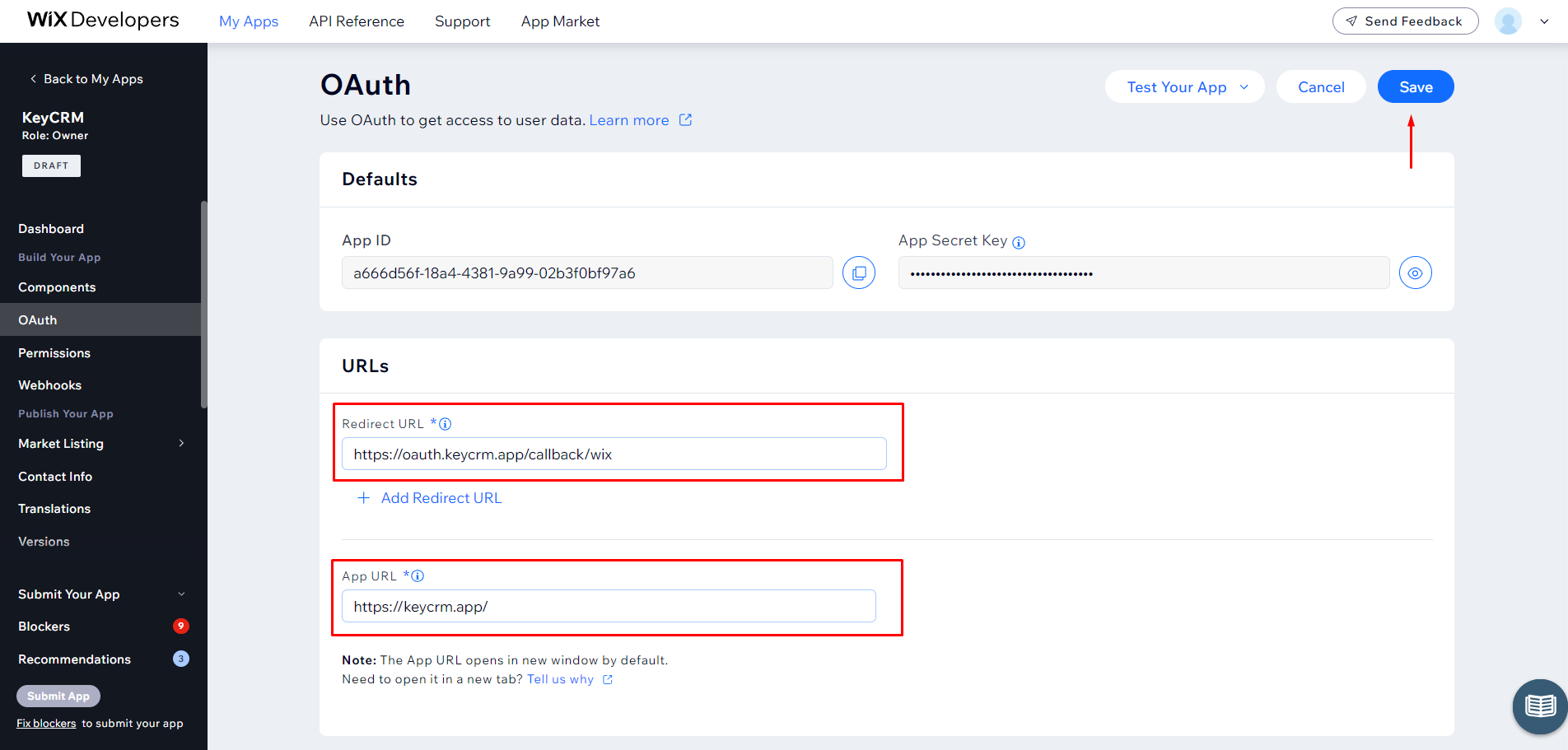Click the Submit App button
Screen dimensions: 1568x750
58,696
